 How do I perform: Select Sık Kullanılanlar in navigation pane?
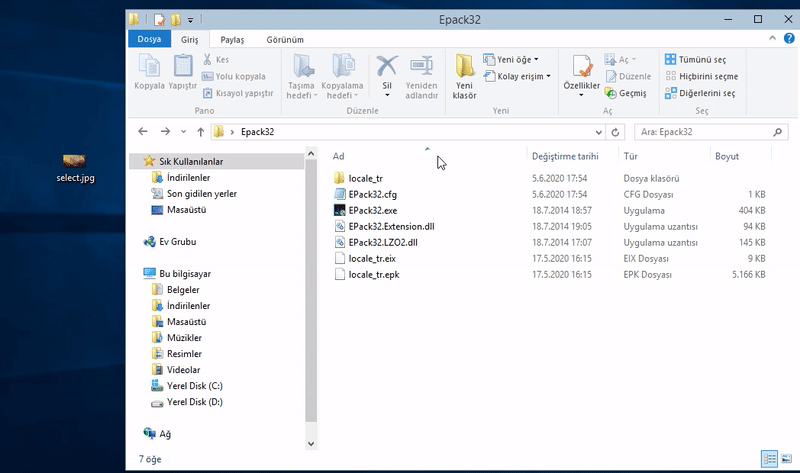216,161
